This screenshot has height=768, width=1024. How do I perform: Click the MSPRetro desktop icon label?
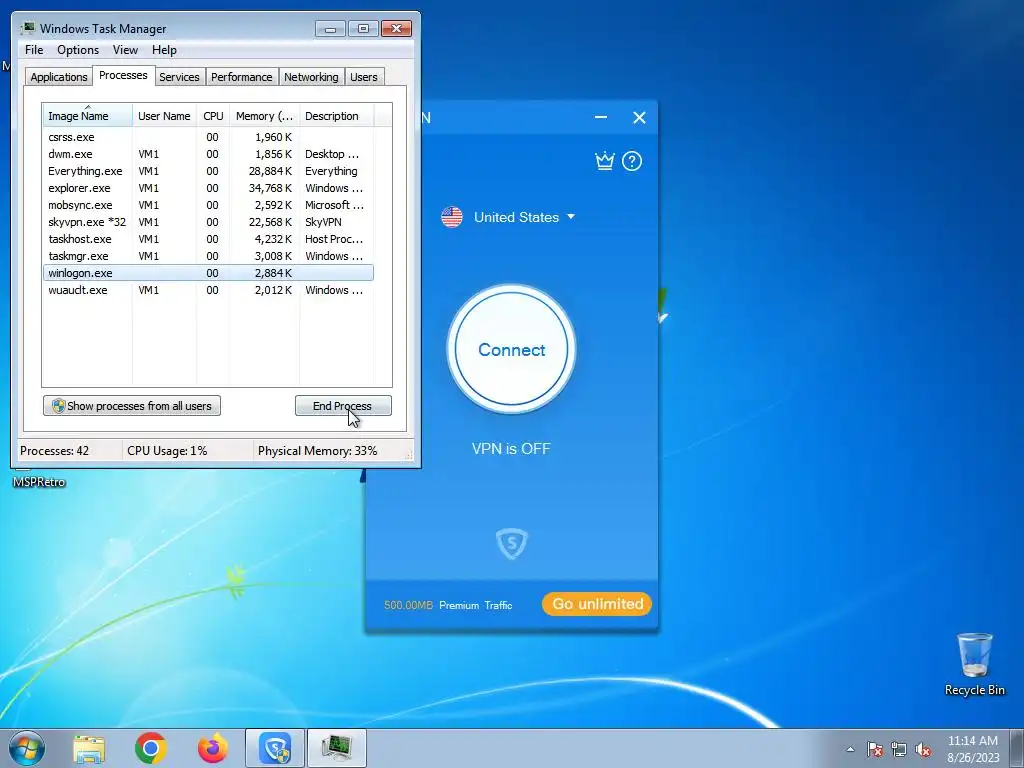point(39,482)
